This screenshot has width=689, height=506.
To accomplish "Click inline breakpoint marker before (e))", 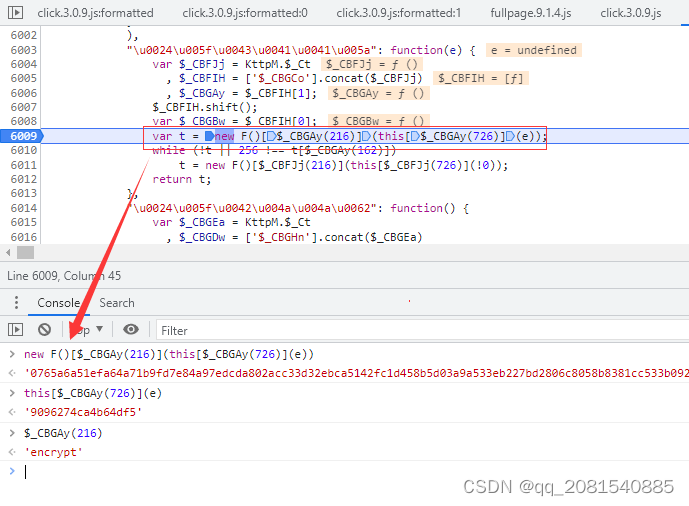I will coord(510,136).
